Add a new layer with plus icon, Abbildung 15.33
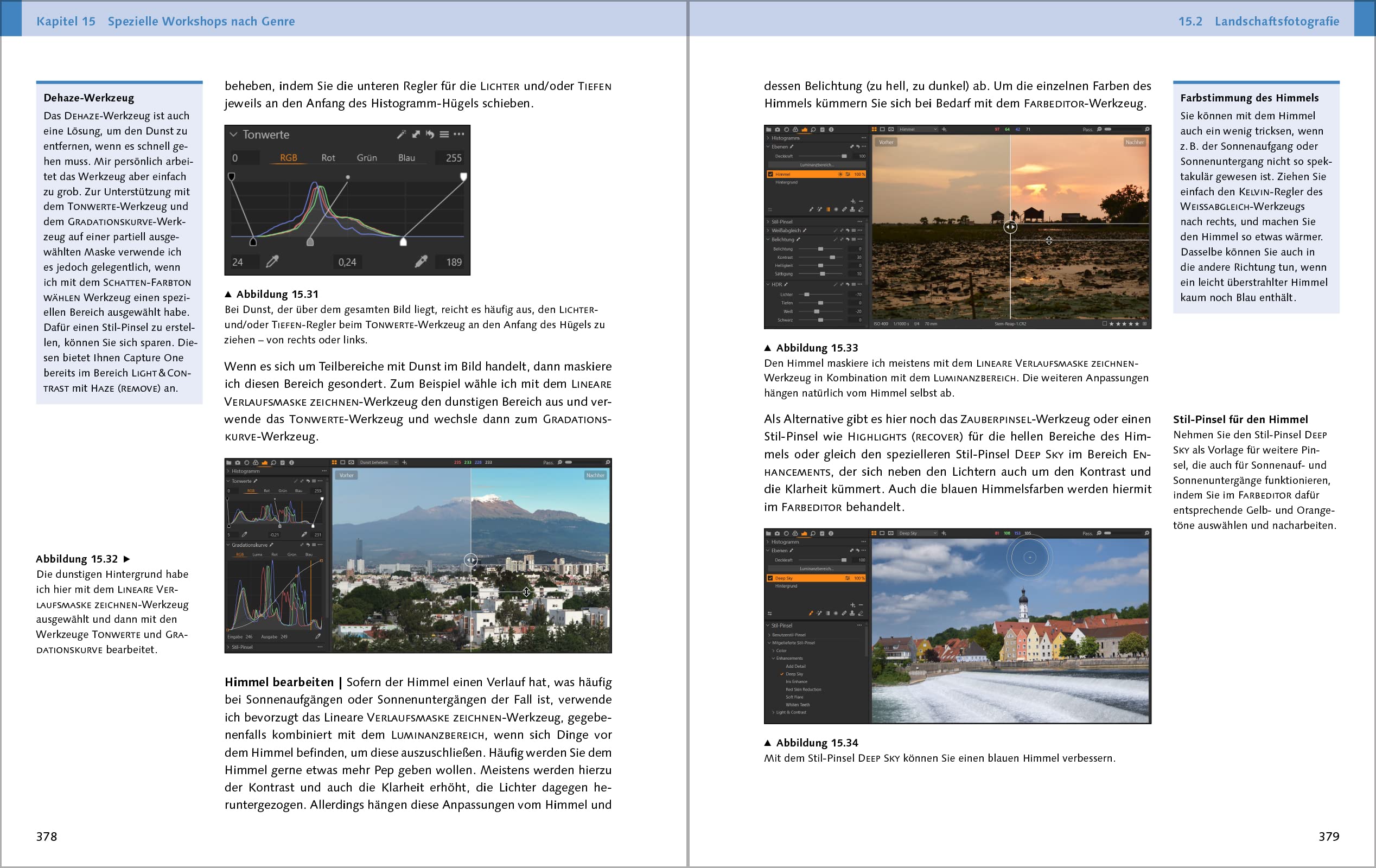 click(853, 202)
